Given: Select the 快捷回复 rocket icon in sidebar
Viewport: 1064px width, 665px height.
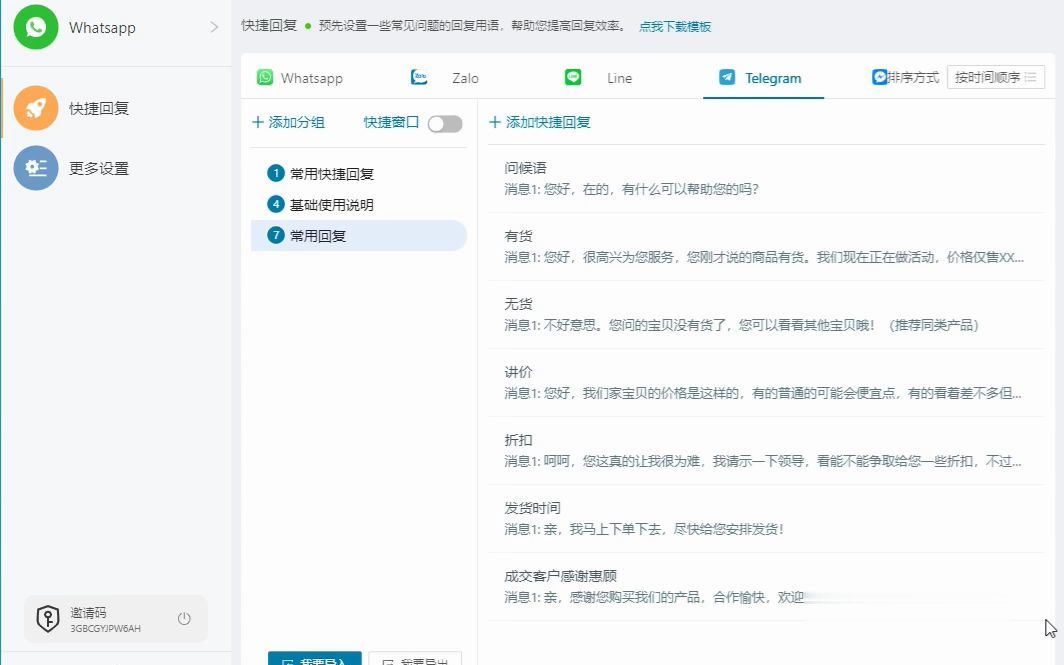Looking at the screenshot, I should pos(35,108).
